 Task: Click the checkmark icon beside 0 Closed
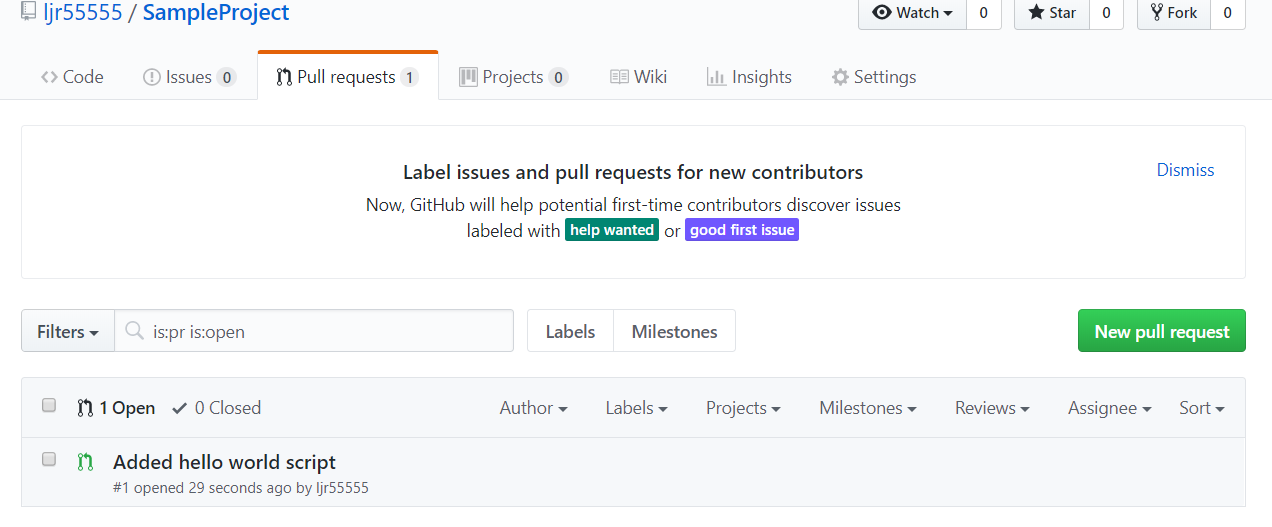tap(180, 408)
